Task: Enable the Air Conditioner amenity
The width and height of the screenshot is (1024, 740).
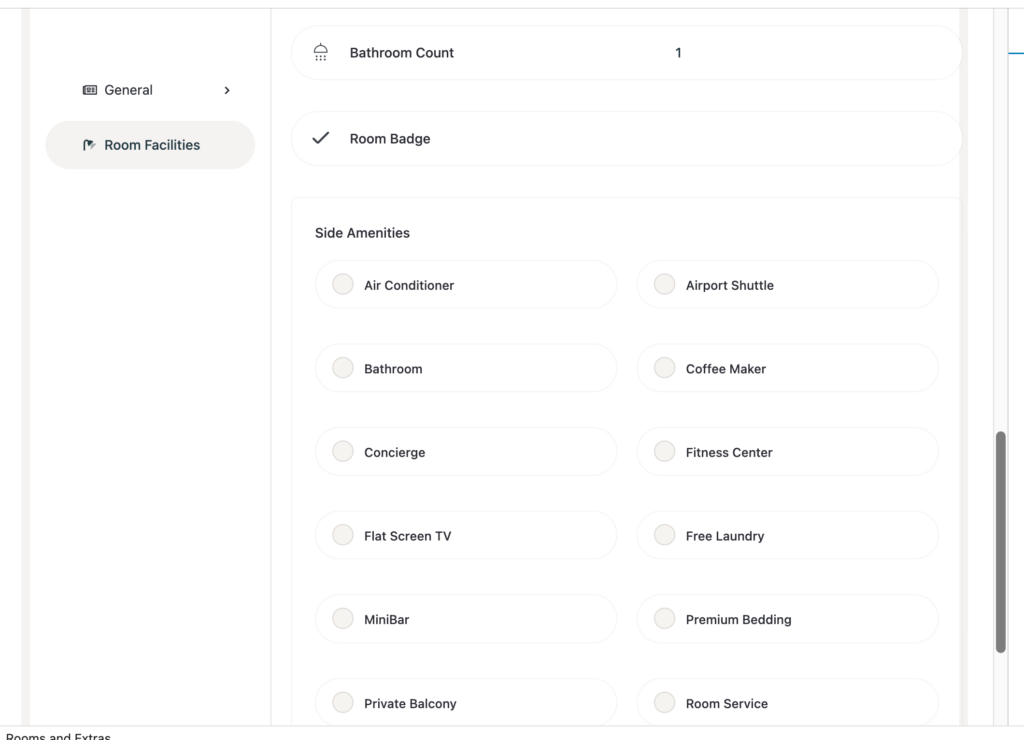Action: click(343, 285)
